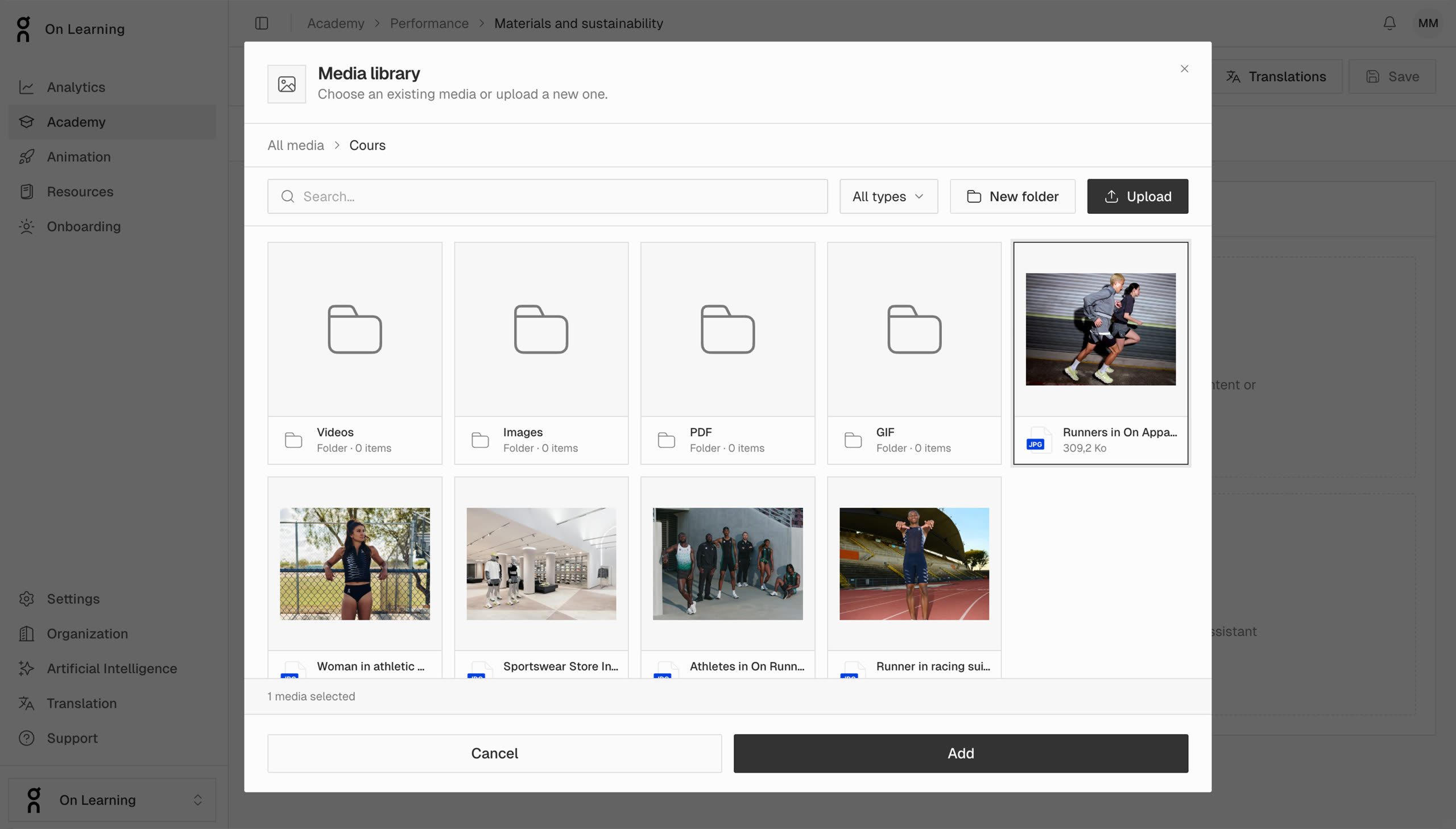
Task: Open the All types filter dropdown
Action: coord(888,196)
